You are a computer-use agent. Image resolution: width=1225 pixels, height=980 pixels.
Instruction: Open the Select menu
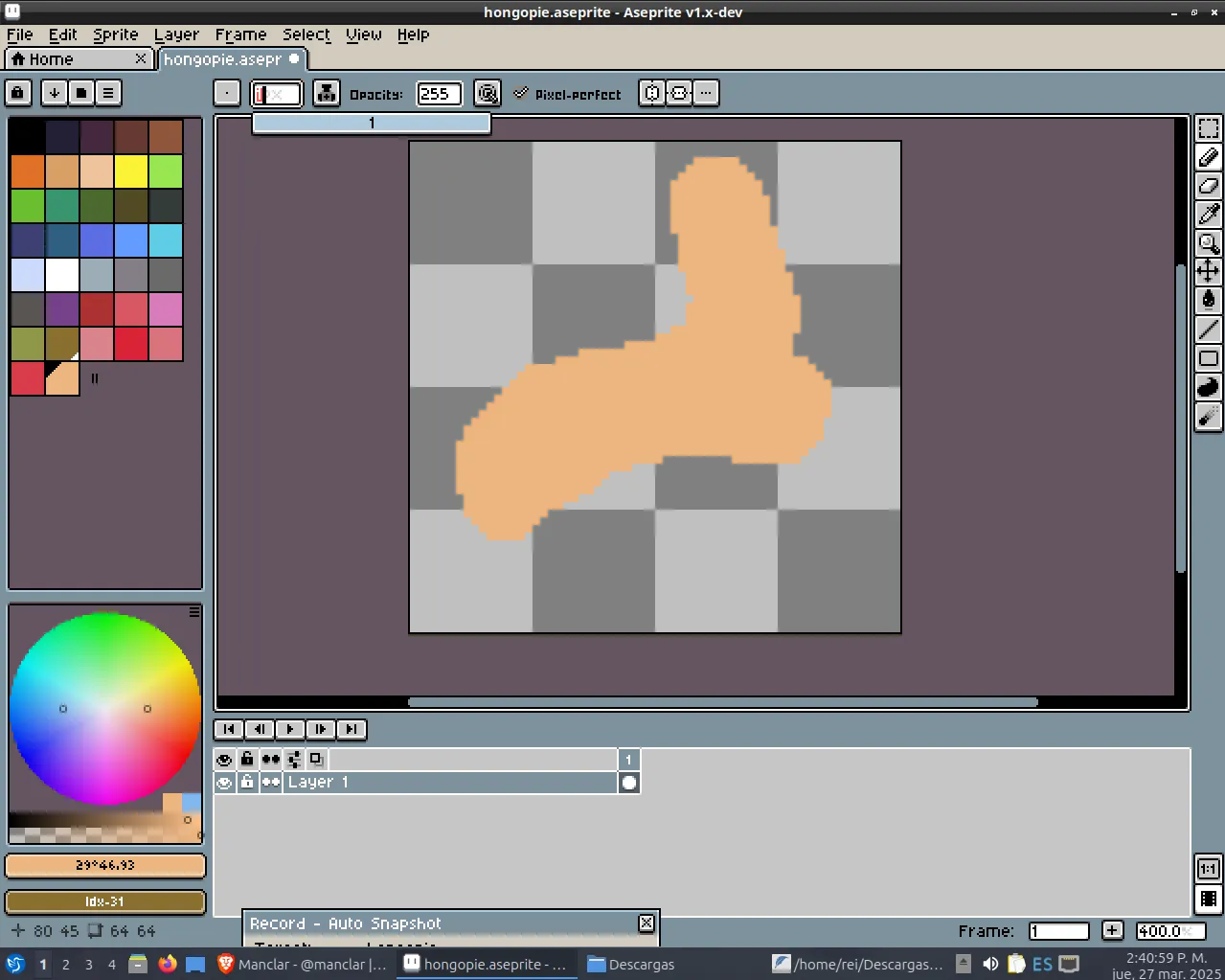pos(306,34)
